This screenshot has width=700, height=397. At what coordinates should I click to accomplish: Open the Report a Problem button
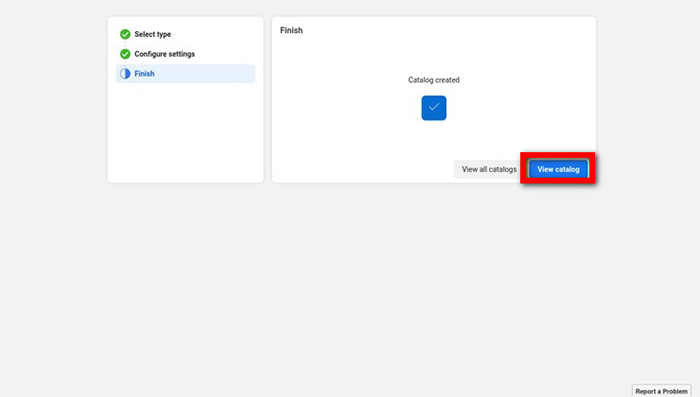661,391
